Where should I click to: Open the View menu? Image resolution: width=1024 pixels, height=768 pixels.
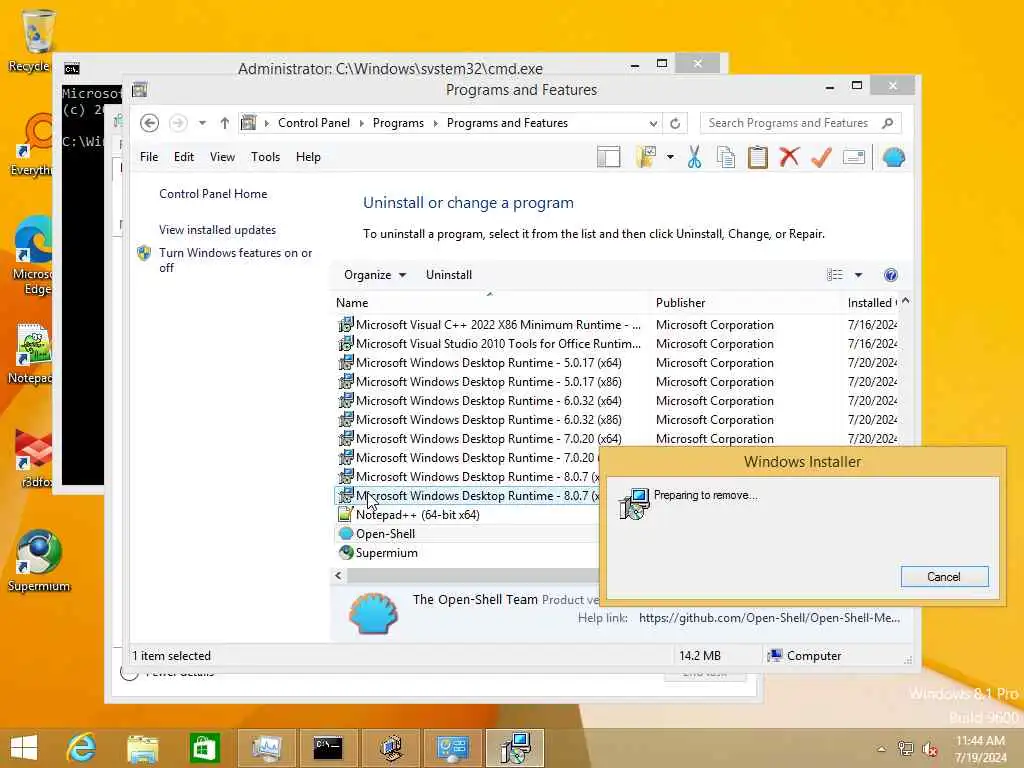tap(222, 157)
